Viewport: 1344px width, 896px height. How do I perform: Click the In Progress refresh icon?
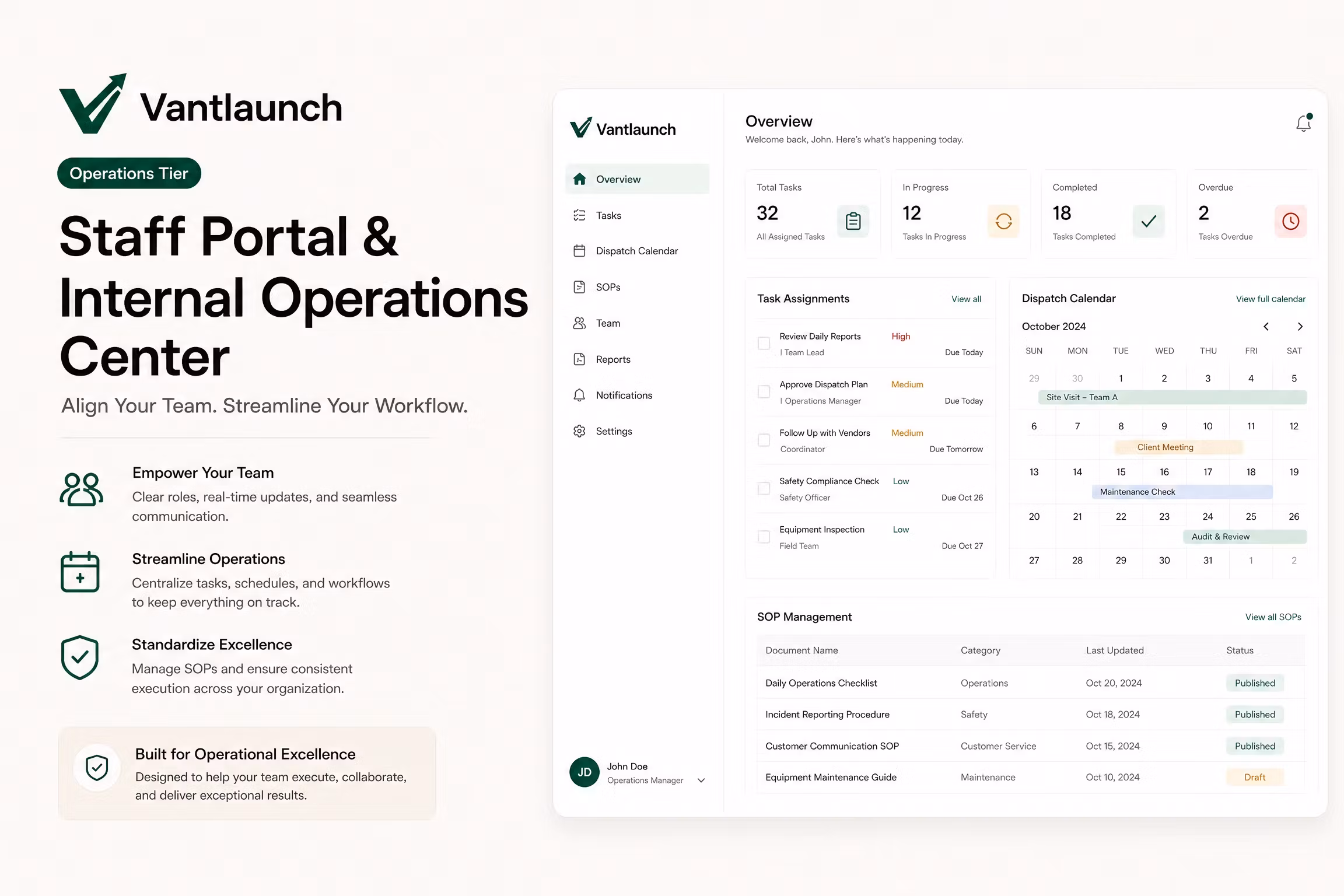(x=1003, y=221)
